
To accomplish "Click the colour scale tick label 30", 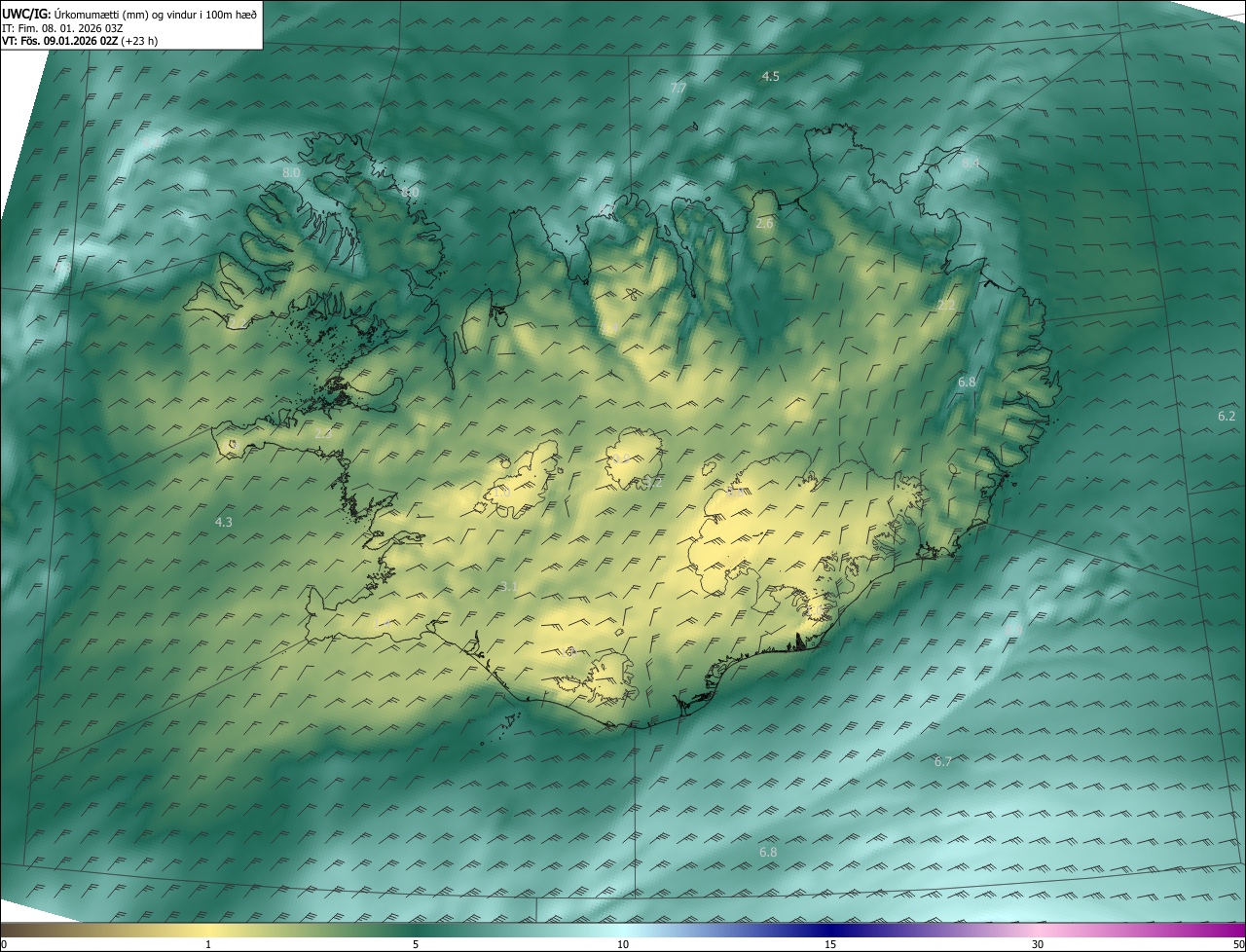I will (1038, 944).
